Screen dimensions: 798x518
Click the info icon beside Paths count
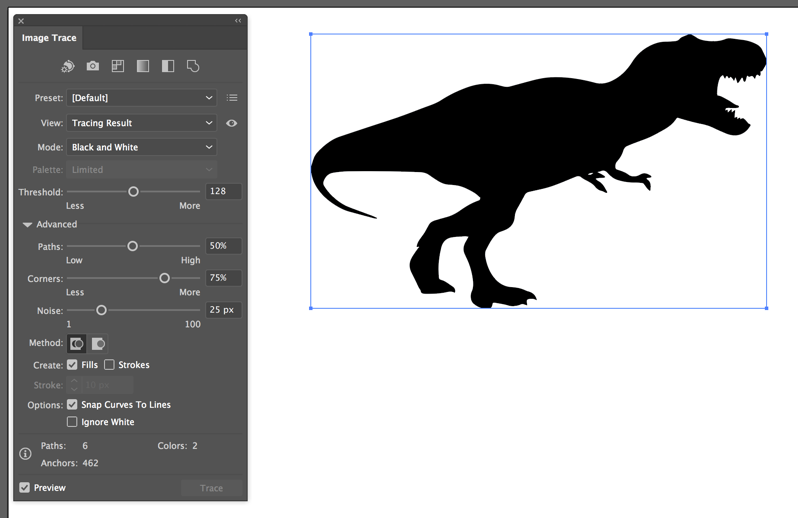pyautogui.click(x=25, y=454)
